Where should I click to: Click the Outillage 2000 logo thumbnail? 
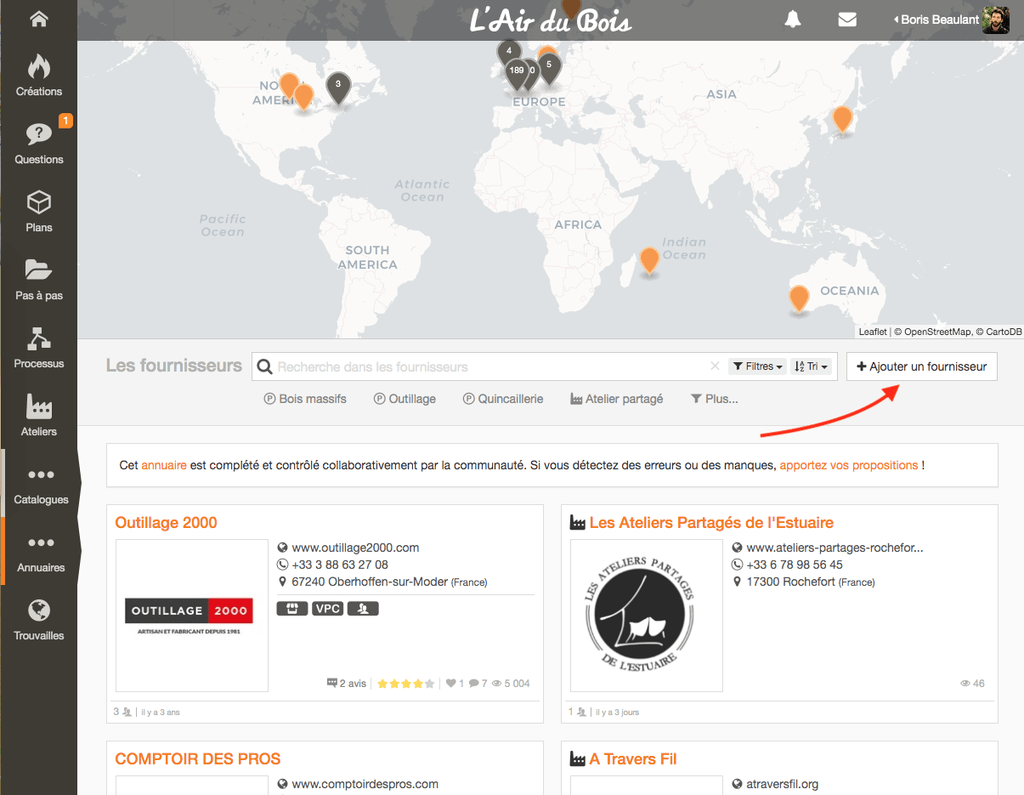pyautogui.click(x=192, y=615)
